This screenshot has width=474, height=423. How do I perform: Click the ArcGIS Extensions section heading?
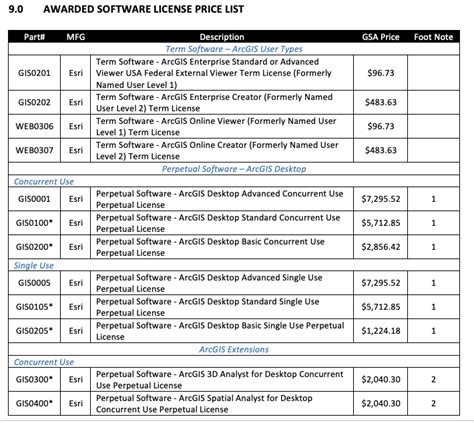[234, 350]
